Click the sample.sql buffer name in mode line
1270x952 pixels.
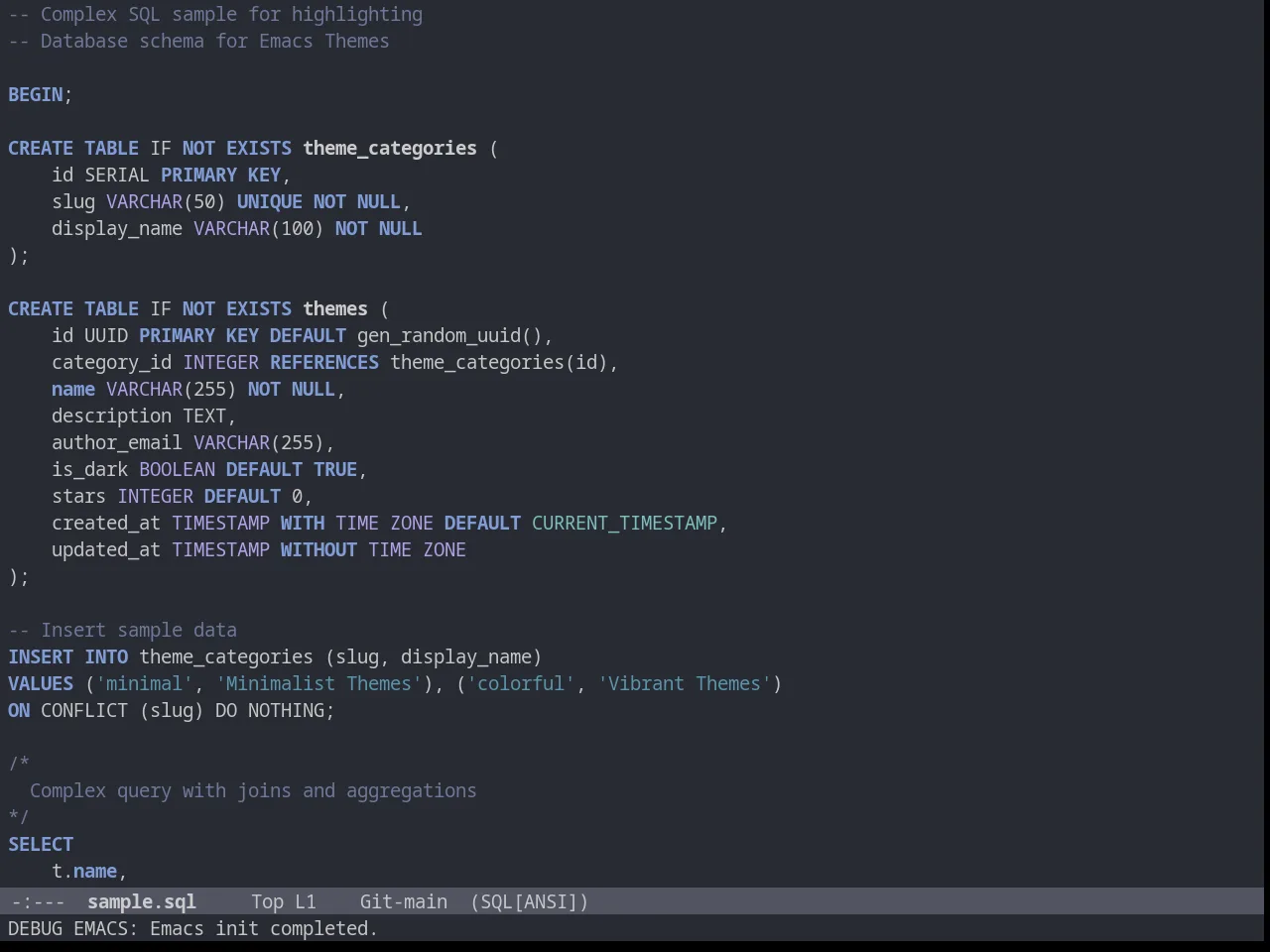[x=141, y=901]
